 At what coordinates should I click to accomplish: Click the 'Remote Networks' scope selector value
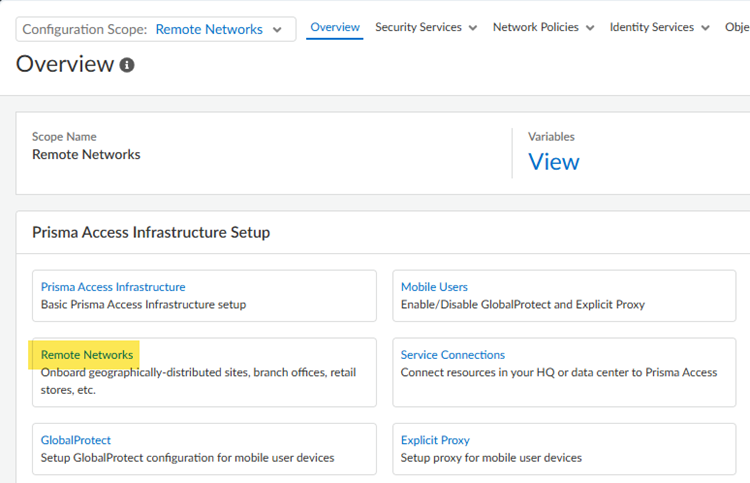209,30
